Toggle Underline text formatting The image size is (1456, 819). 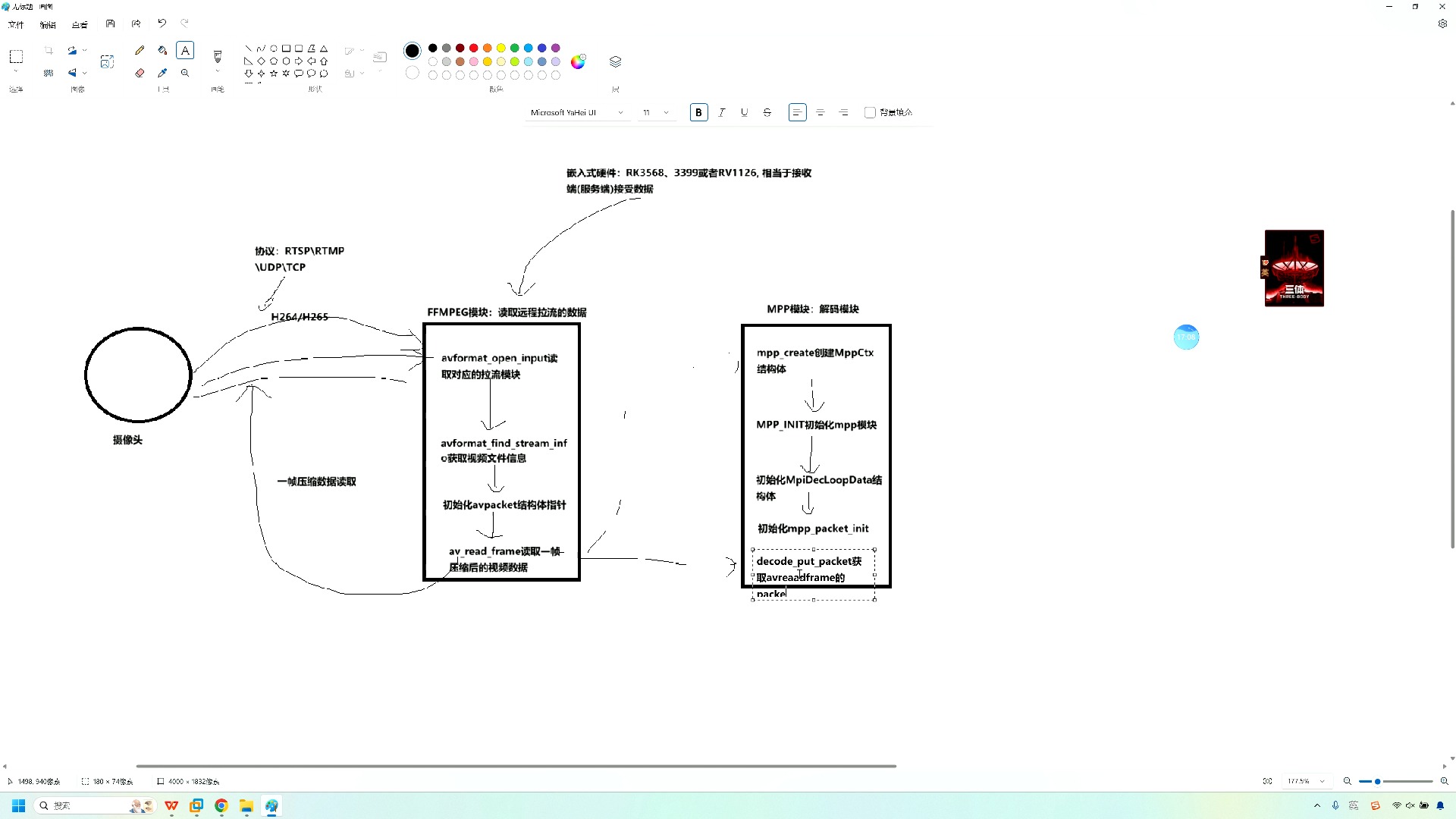[x=745, y=112]
